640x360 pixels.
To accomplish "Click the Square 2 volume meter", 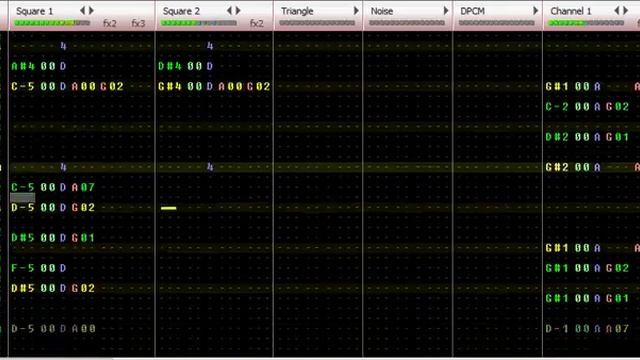I will pos(199,23).
